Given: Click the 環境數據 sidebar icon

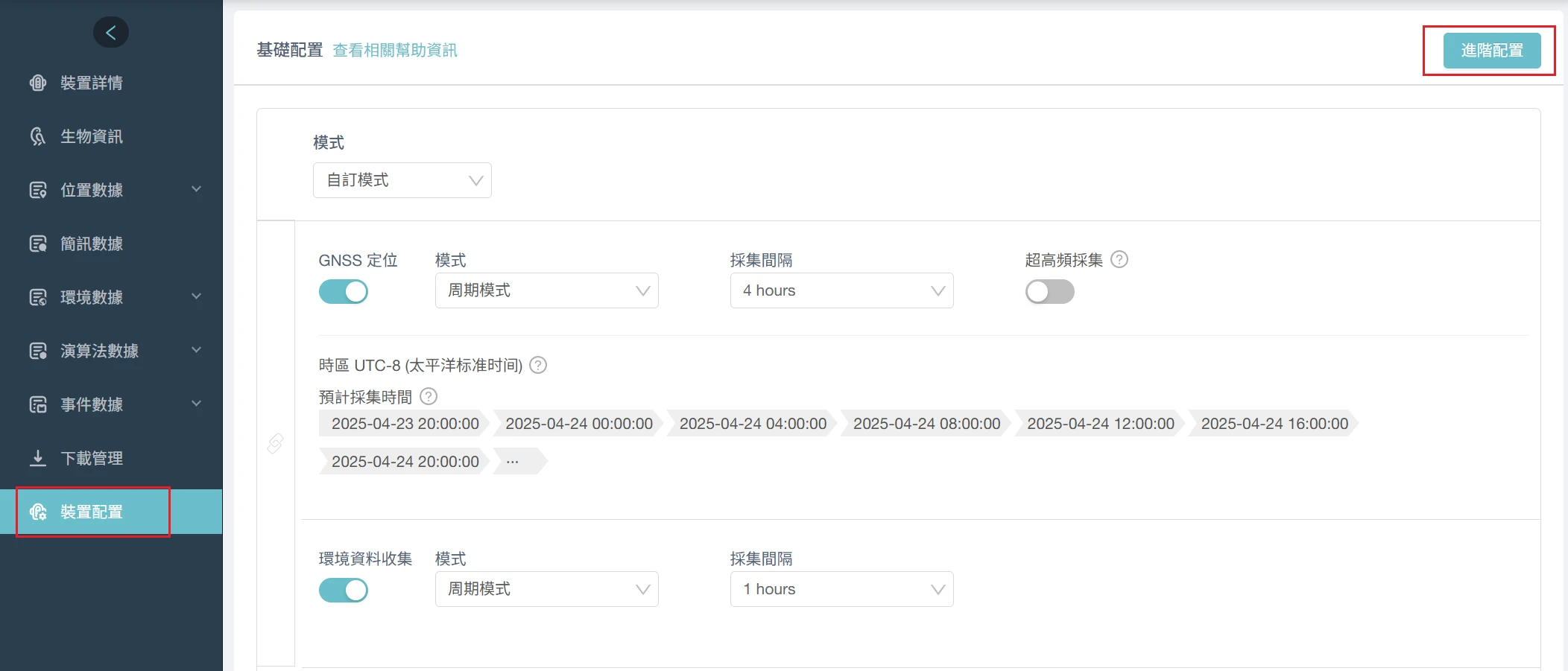Looking at the screenshot, I should tap(38, 297).
